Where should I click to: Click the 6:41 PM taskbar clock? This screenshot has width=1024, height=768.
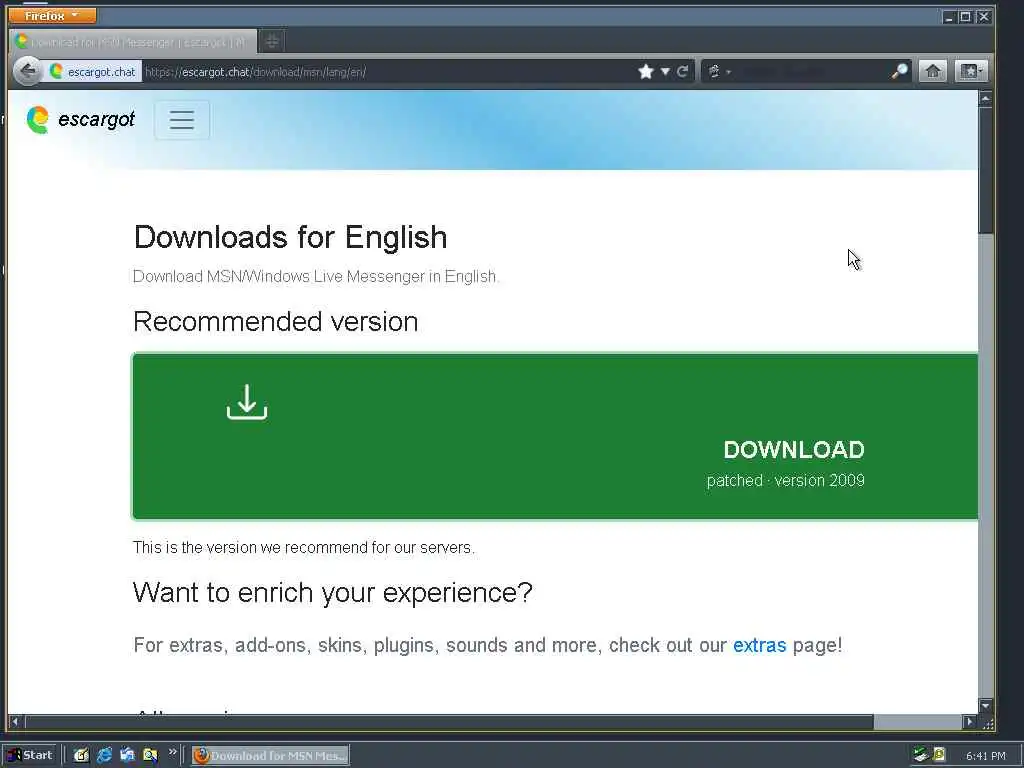985,756
